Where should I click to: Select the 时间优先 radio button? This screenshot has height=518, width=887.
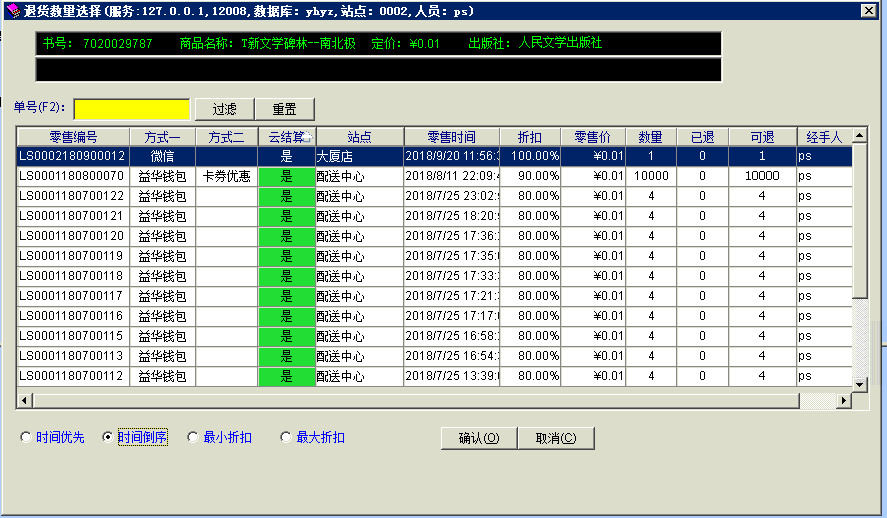tap(26, 438)
